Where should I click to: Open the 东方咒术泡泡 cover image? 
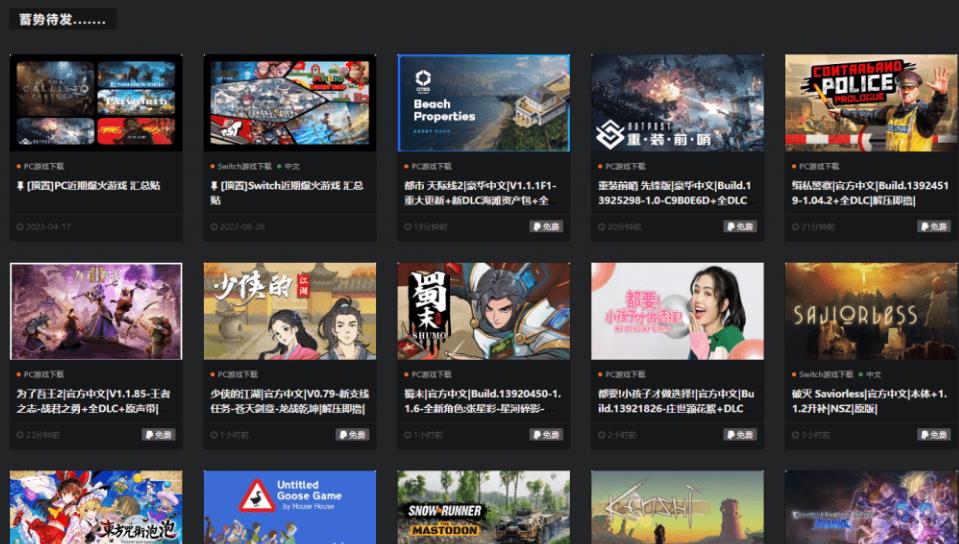click(x=96, y=507)
